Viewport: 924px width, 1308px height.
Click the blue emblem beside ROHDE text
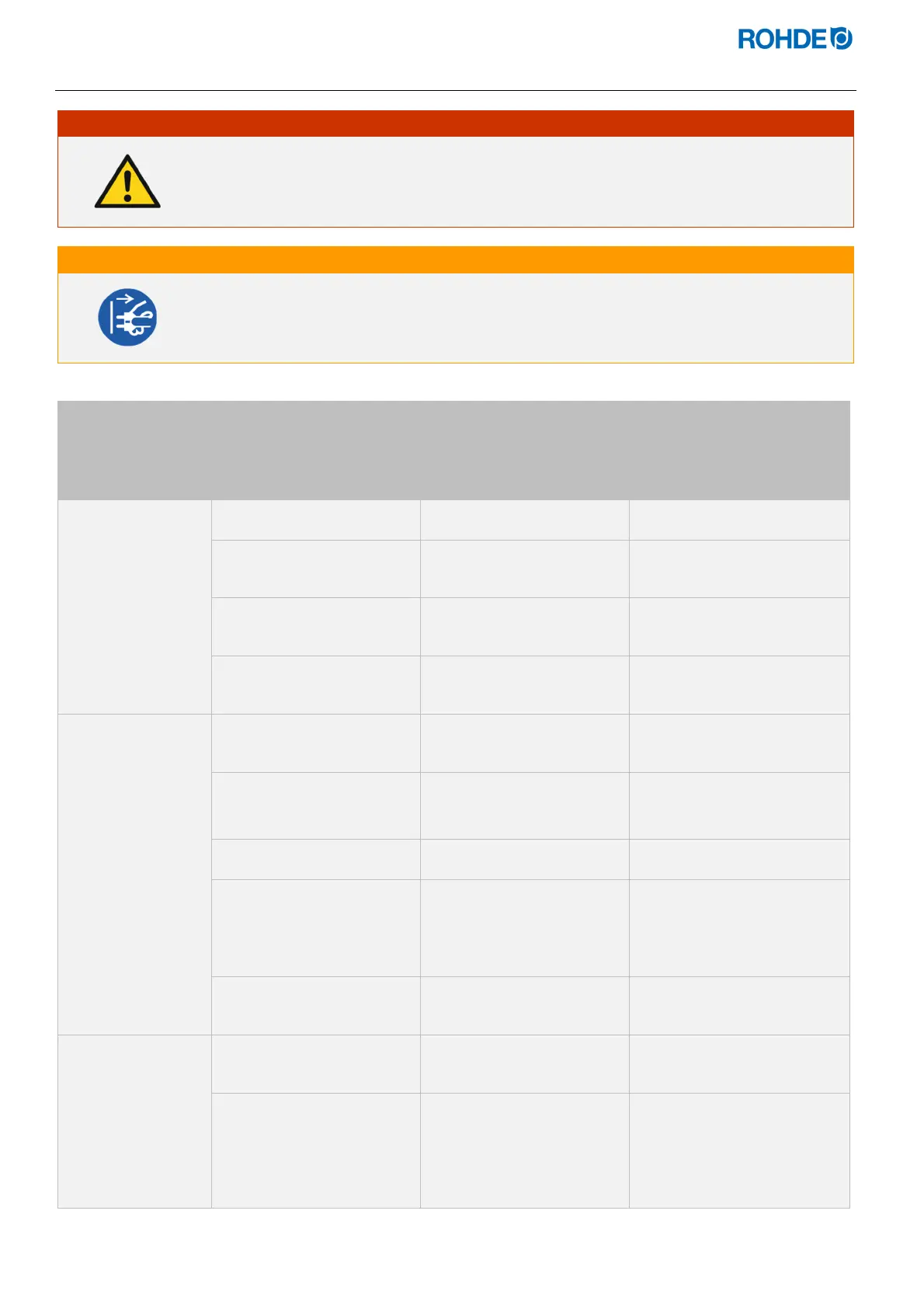[x=842, y=38]
